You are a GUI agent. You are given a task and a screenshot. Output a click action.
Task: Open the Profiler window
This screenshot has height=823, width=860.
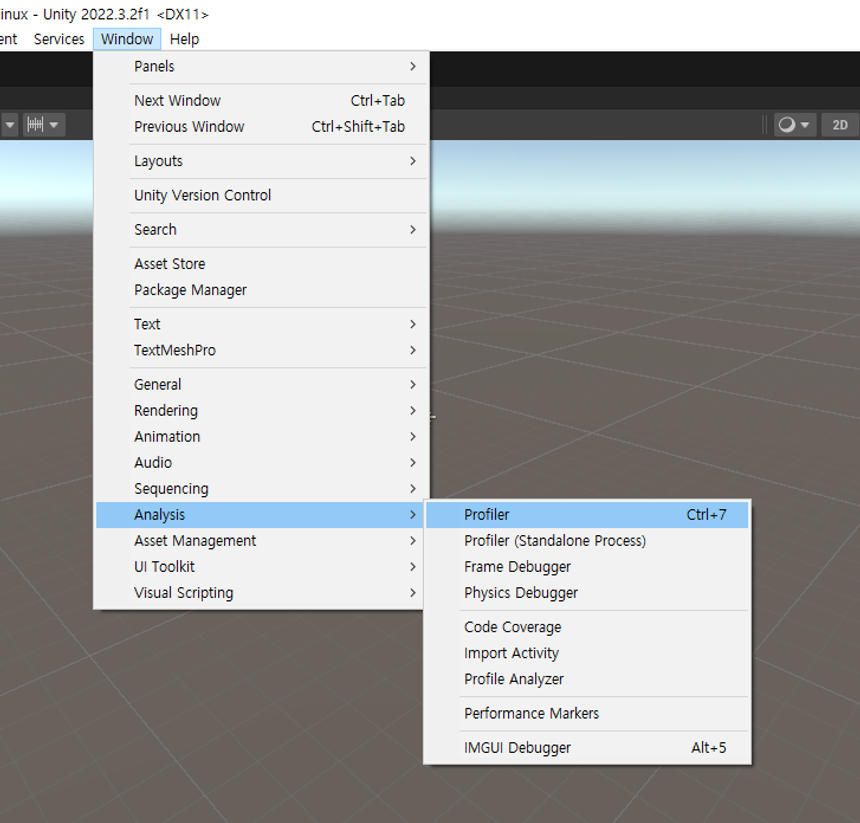pos(587,515)
